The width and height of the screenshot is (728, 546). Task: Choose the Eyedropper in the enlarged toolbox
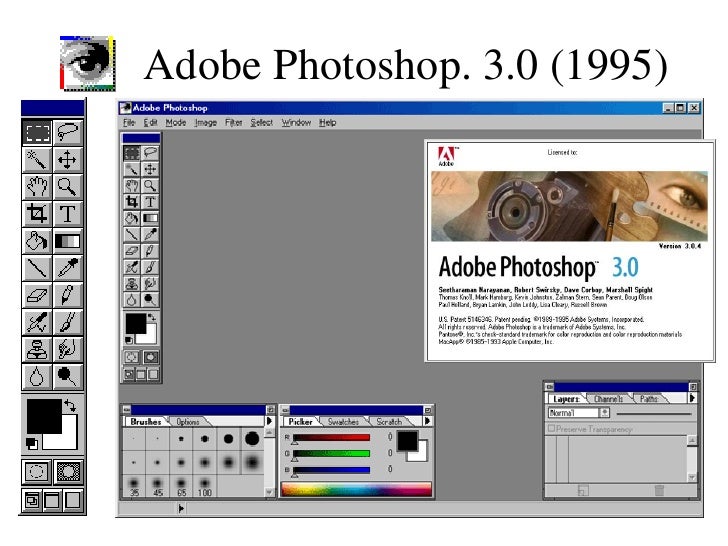68,268
